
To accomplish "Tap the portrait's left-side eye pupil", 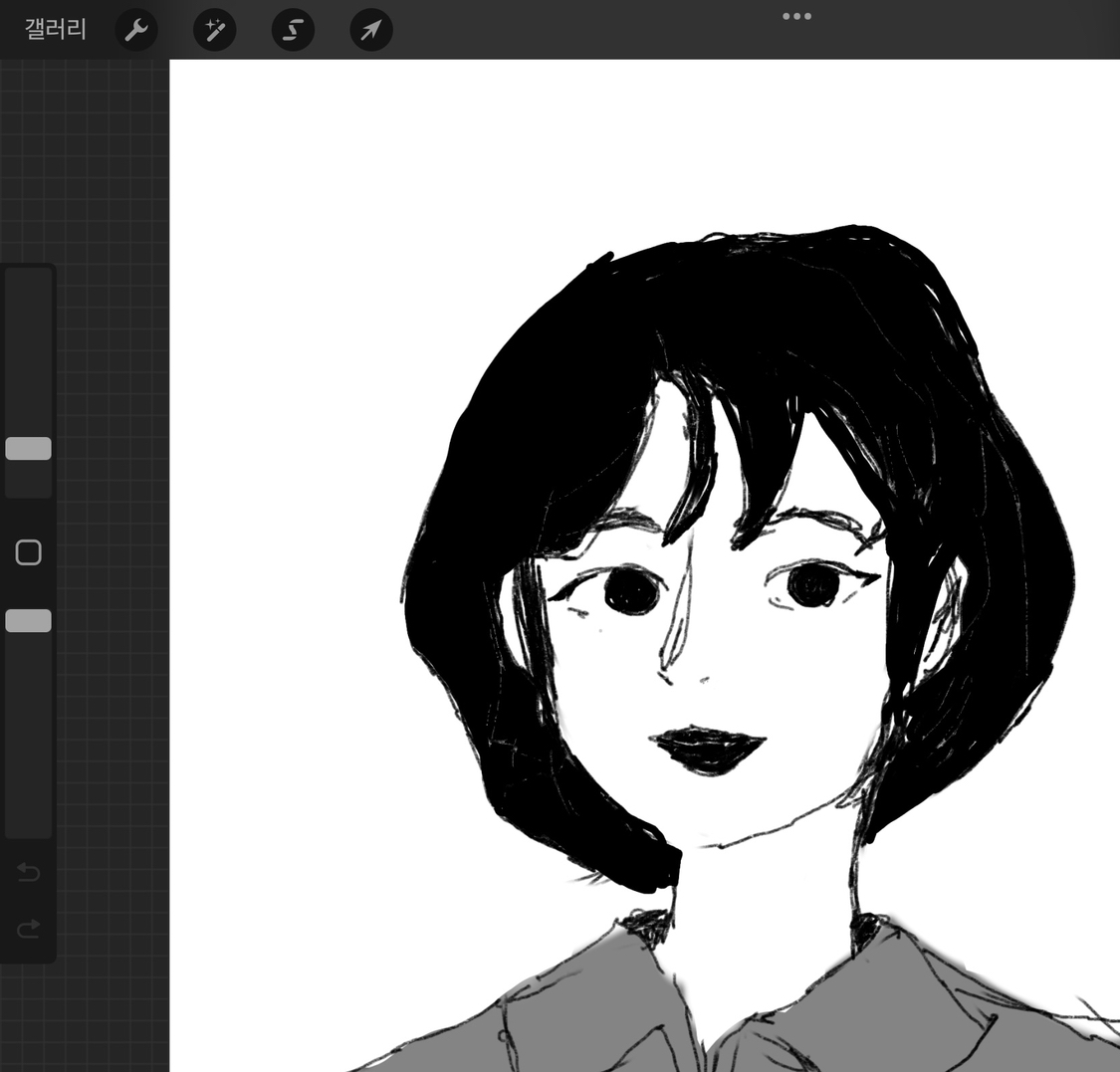I will tap(631, 593).
